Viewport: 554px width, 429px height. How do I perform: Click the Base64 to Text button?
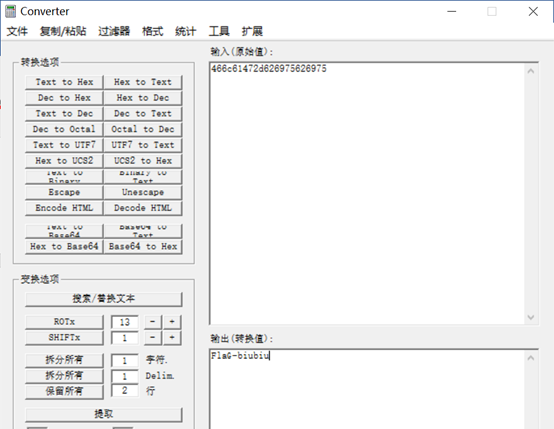pyautogui.click(x=143, y=231)
